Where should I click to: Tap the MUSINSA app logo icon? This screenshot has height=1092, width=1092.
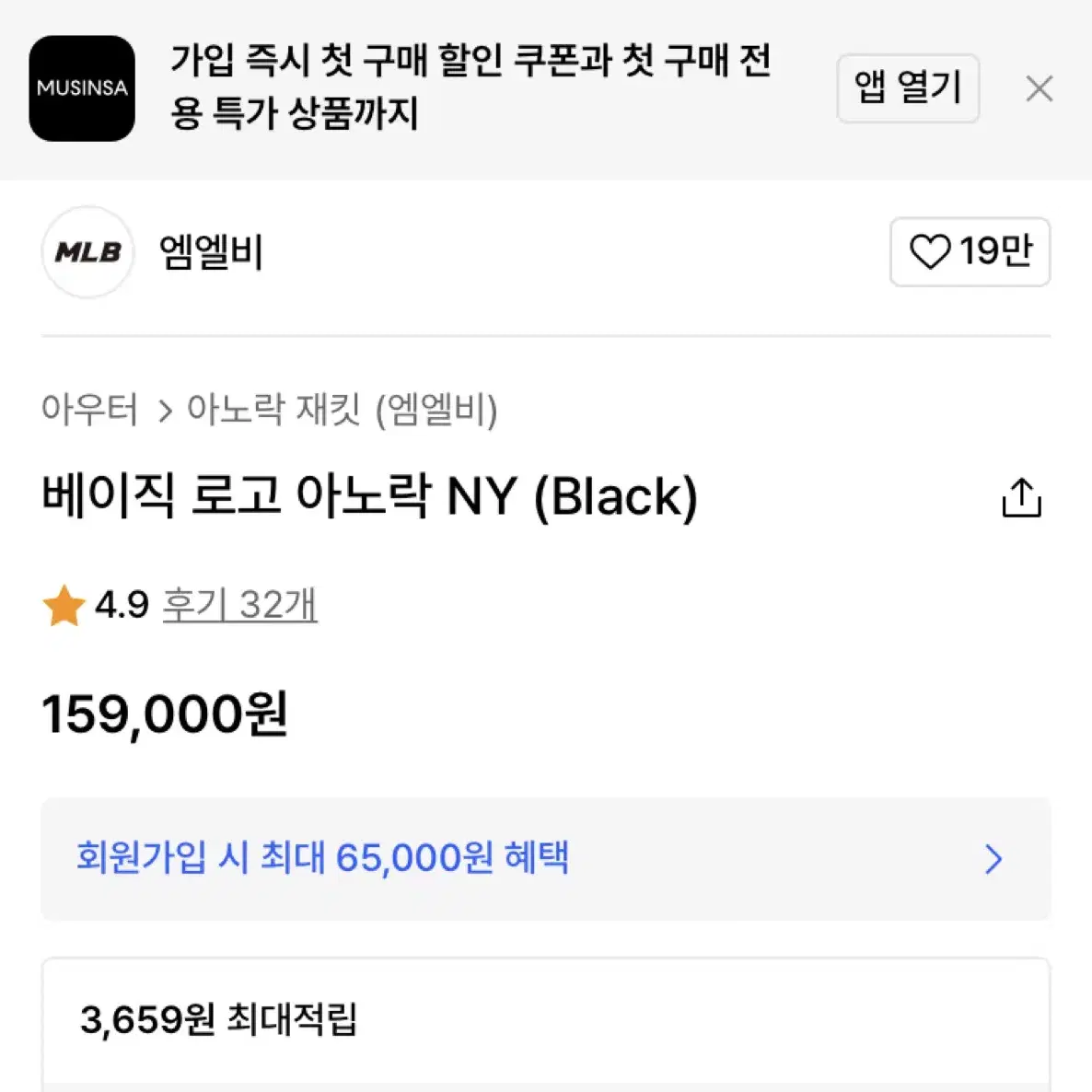(82, 88)
